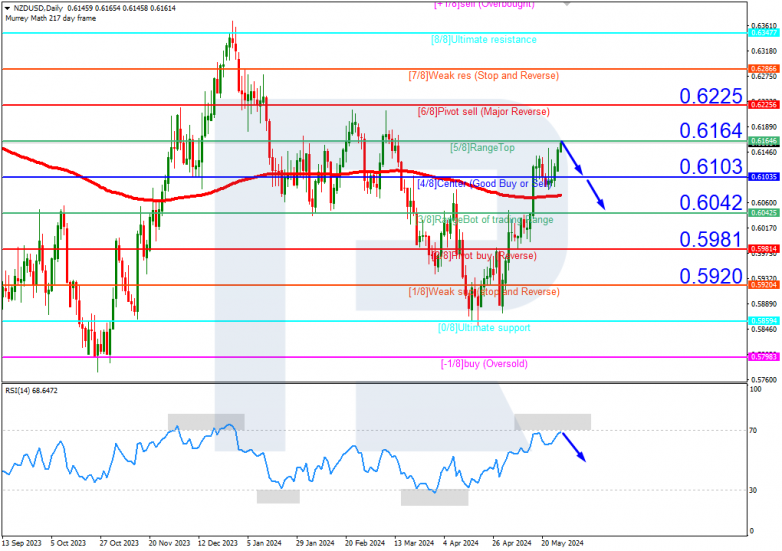Click the 0.57600 price scale value
The width and height of the screenshot is (782, 551).
(x=764, y=380)
